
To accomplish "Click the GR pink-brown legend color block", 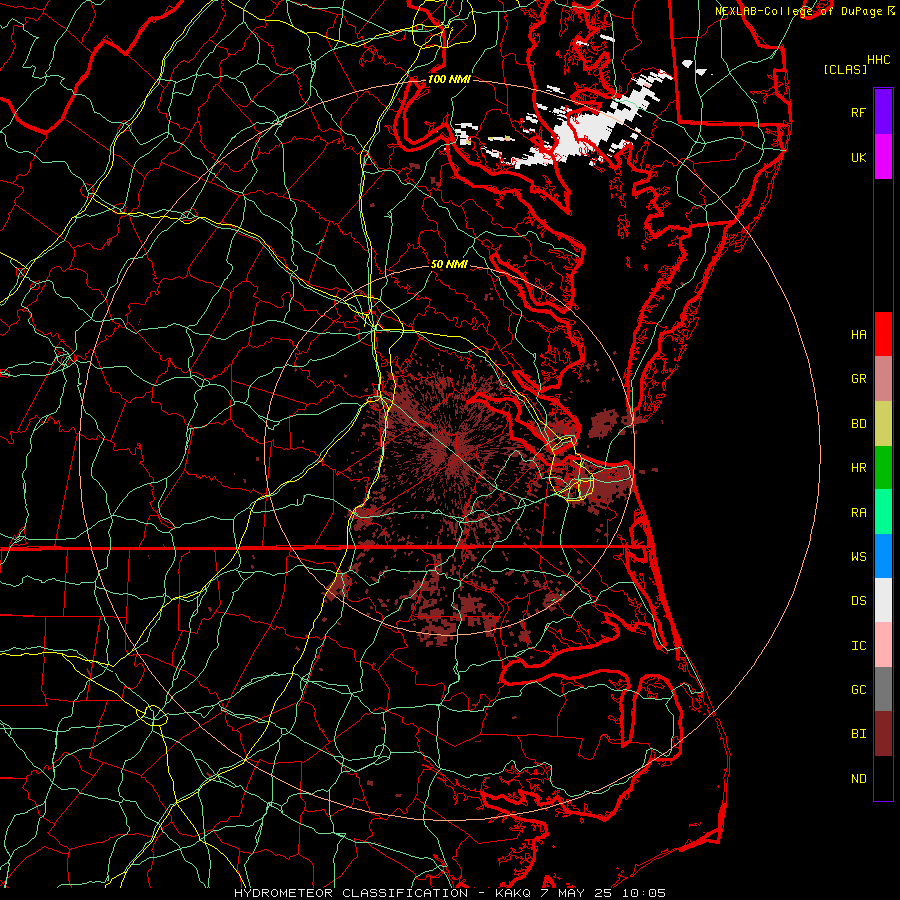I will coord(883,379).
